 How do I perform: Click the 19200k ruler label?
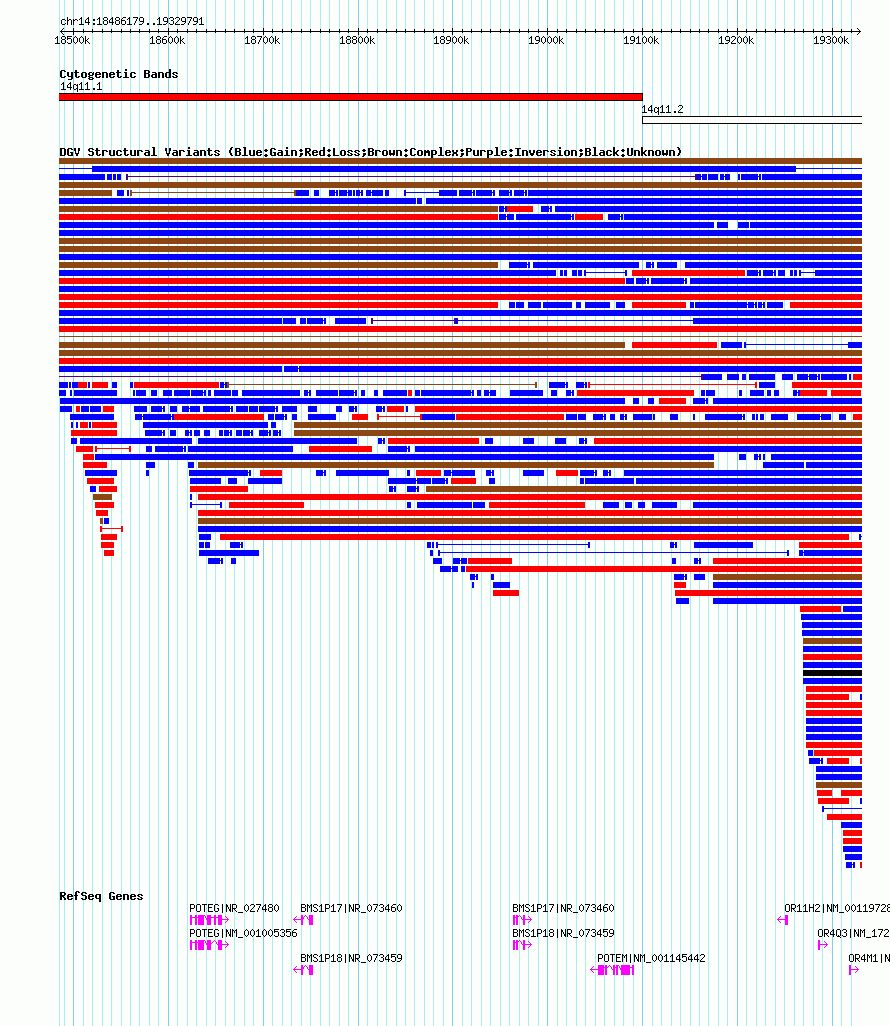tap(736, 41)
